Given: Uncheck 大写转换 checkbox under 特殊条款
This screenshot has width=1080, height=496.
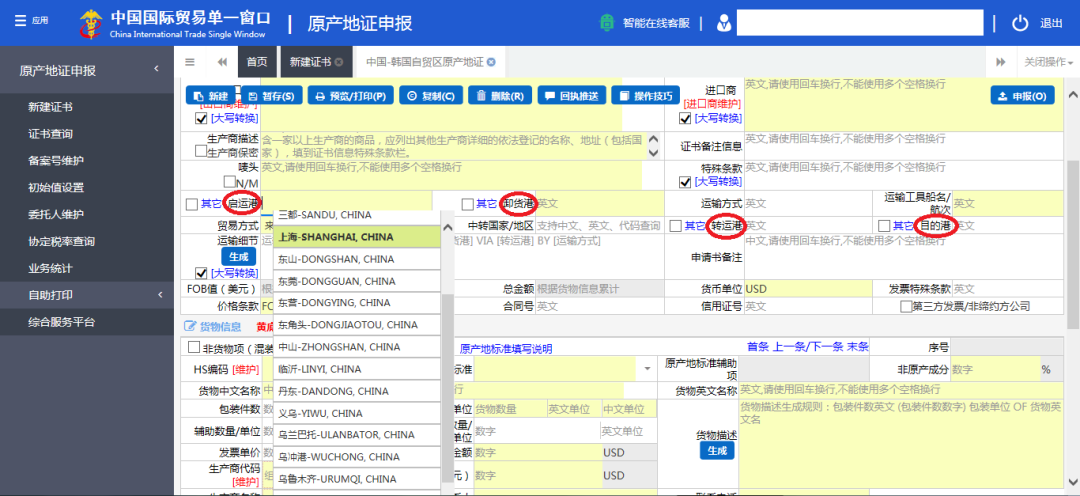Looking at the screenshot, I should pyautogui.click(x=685, y=182).
